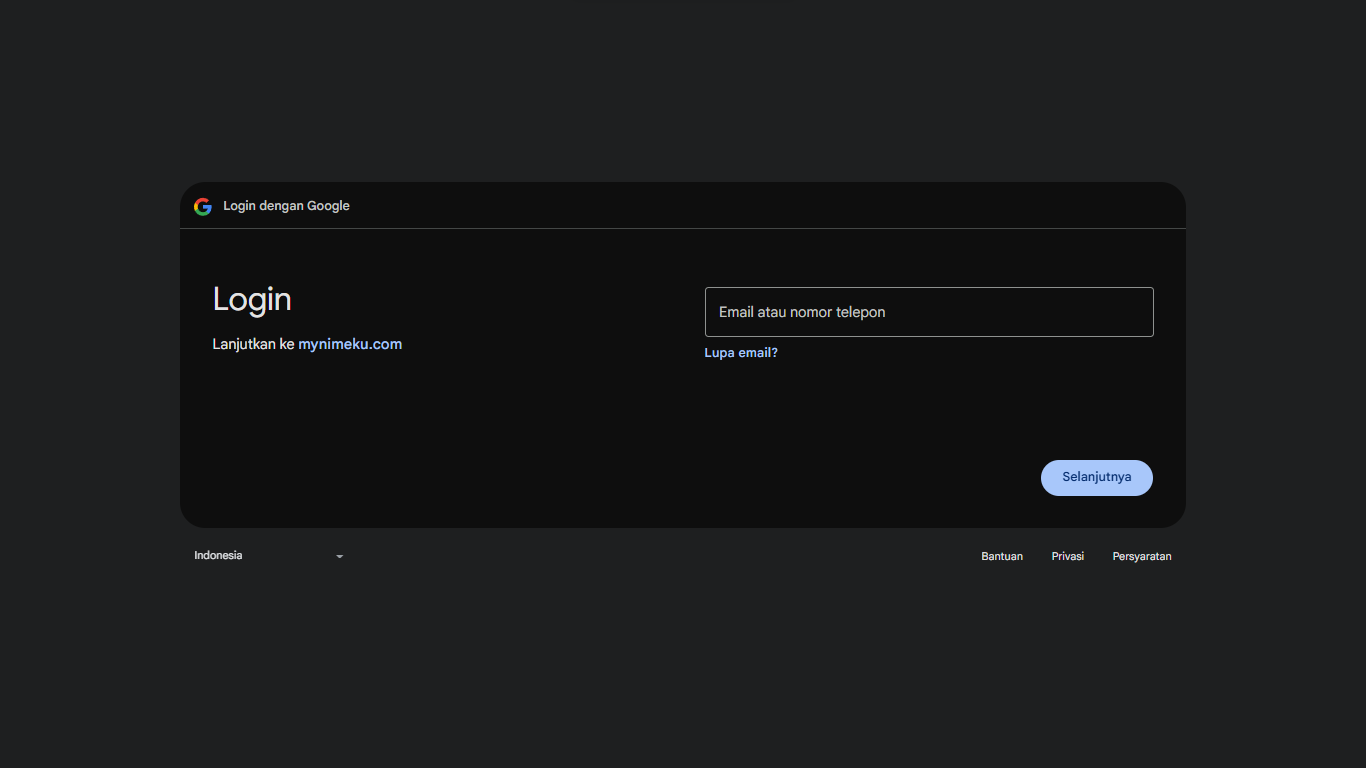Click the Selanjutnya button
The height and width of the screenshot is (768, 1366).
point(1097,478)
